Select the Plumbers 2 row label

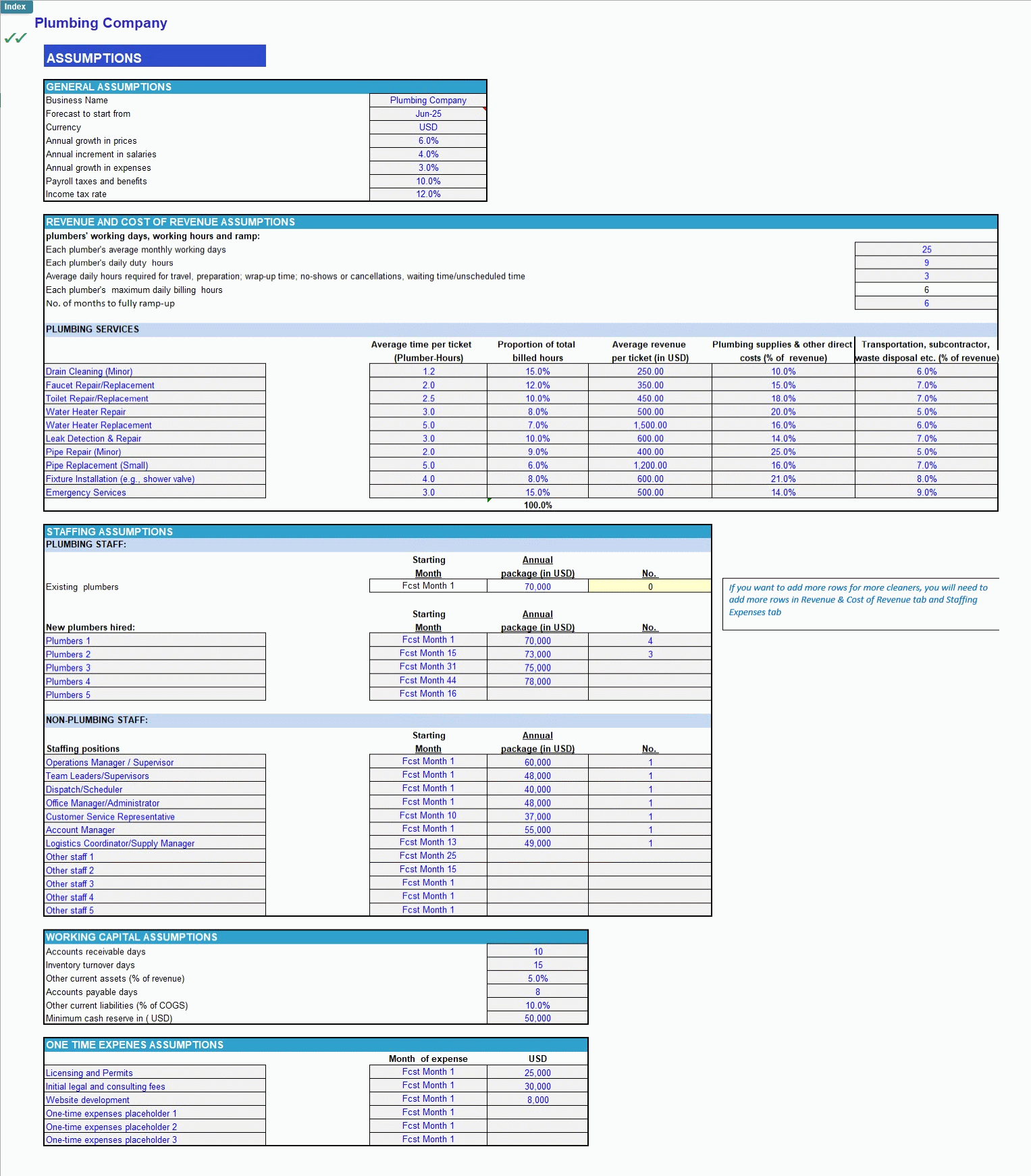(x=155, y=654)
